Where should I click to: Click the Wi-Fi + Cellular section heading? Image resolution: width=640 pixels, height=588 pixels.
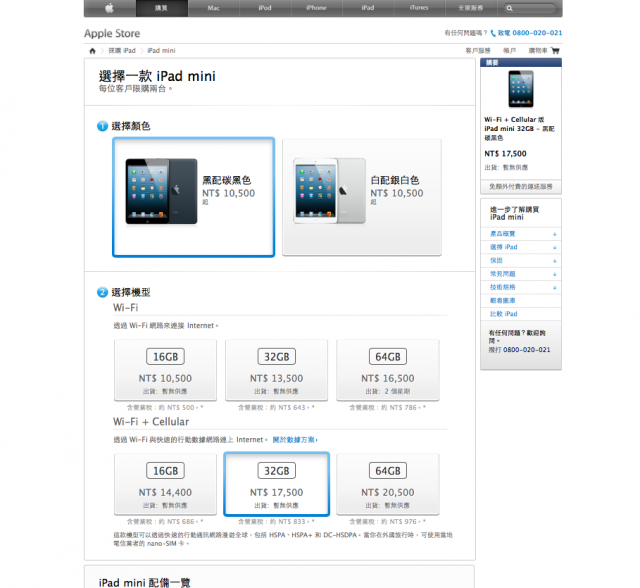point(151,422)
